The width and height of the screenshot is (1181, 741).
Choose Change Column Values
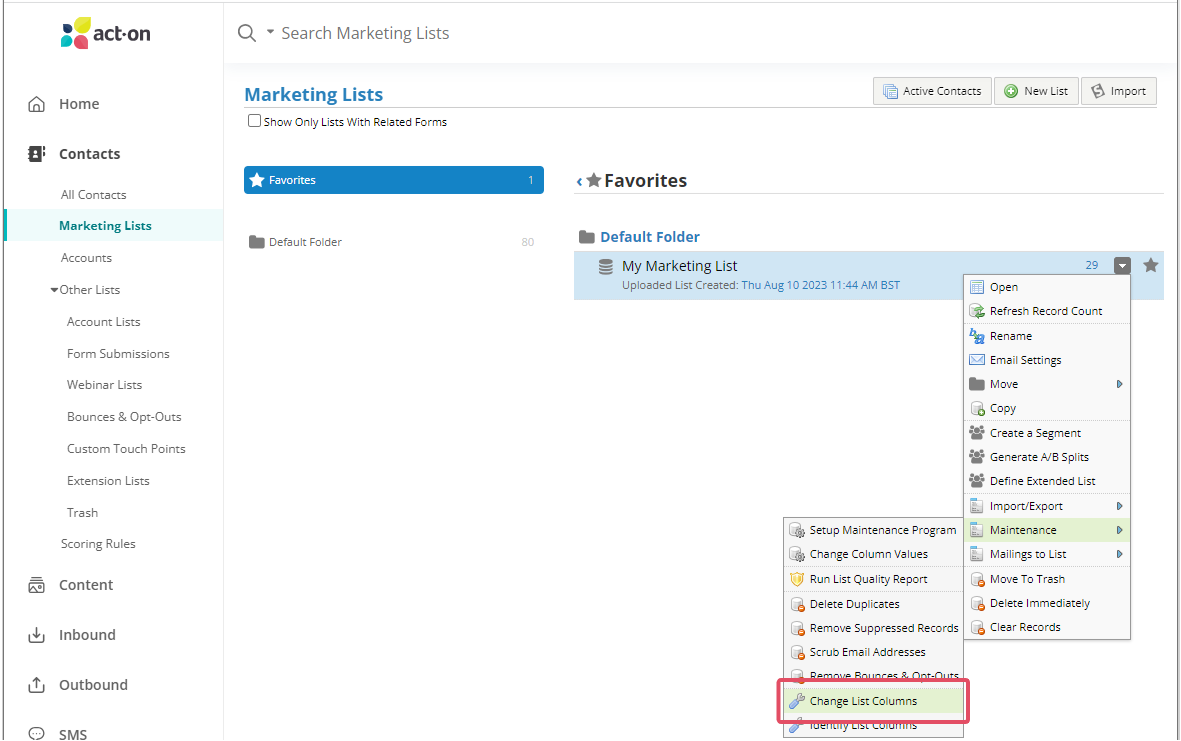click(x=874, y=554)
